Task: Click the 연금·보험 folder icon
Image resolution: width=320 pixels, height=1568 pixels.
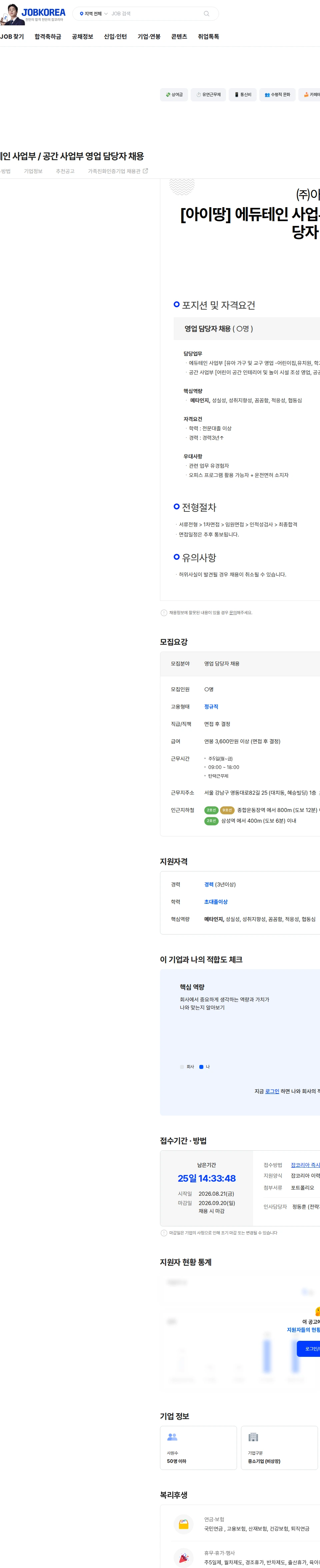Action: [183, 1524]
